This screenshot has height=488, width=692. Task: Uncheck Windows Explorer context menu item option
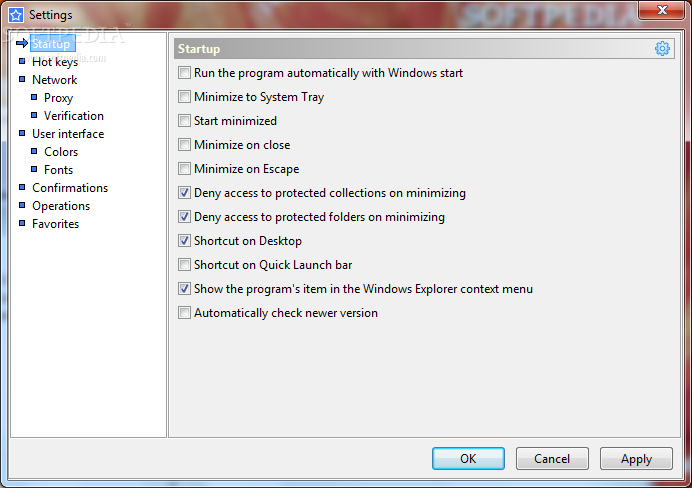pyautogui.click(x=184, y=289)
